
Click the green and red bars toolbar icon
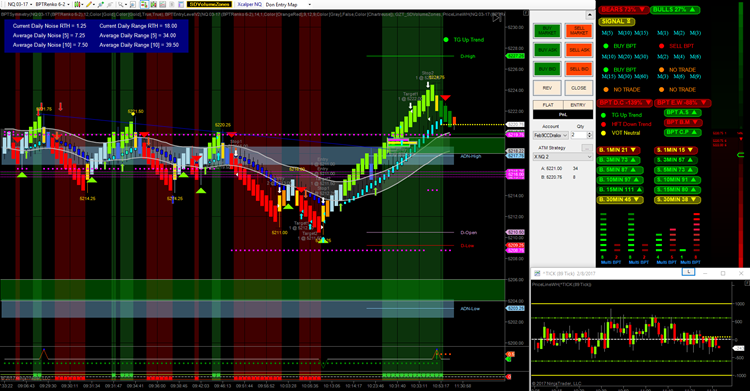pos(154,4)
